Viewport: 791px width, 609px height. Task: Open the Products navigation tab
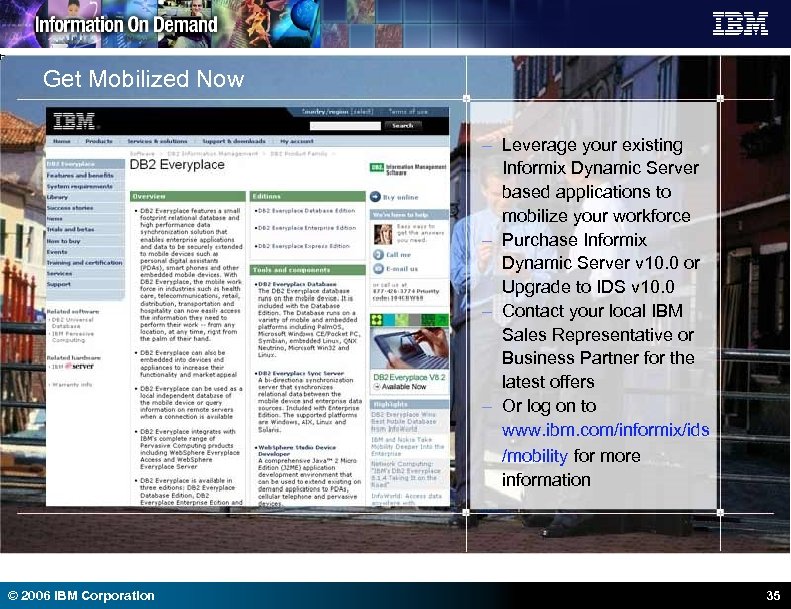(99, 141)
